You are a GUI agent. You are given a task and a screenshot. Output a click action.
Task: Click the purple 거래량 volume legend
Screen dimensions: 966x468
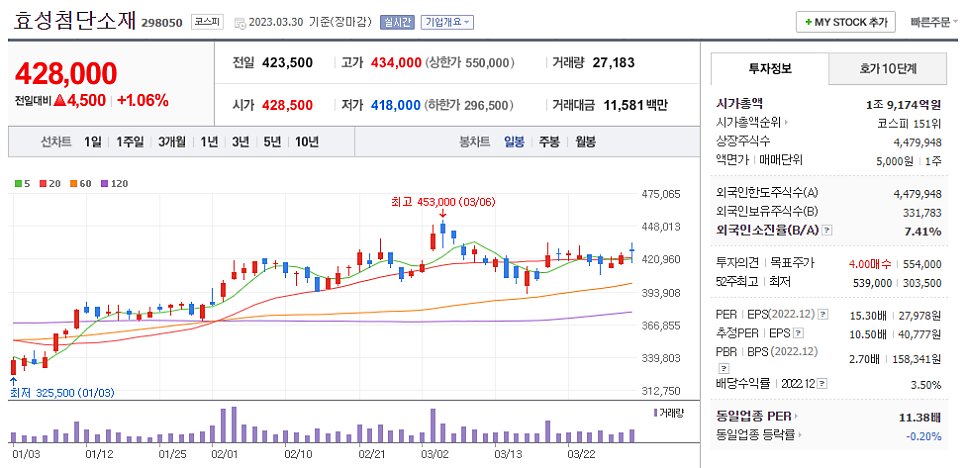tap(668, 412)
